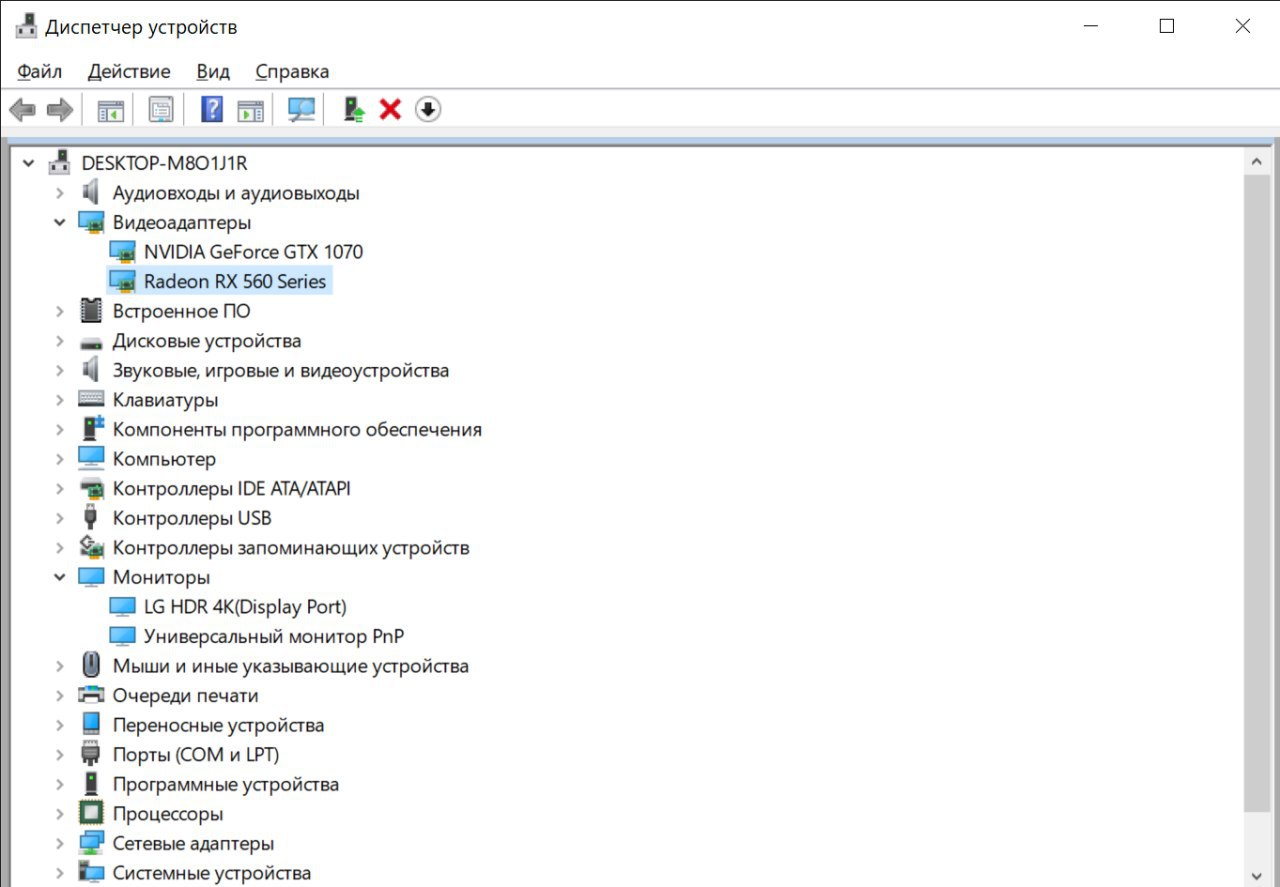This screenshot has height=887, width=1280.
Task: Expand the Встроенное ПО node
Action: click(60, 311)
